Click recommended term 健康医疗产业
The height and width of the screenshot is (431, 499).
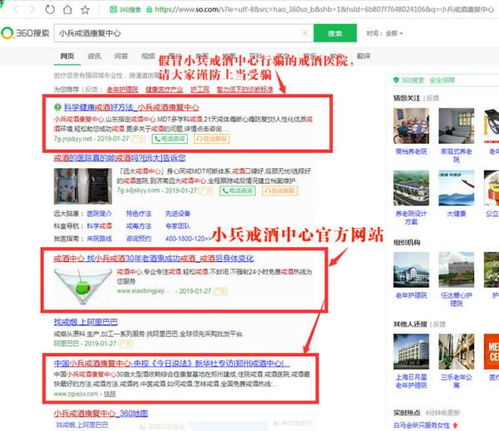(x=164, y=89)
